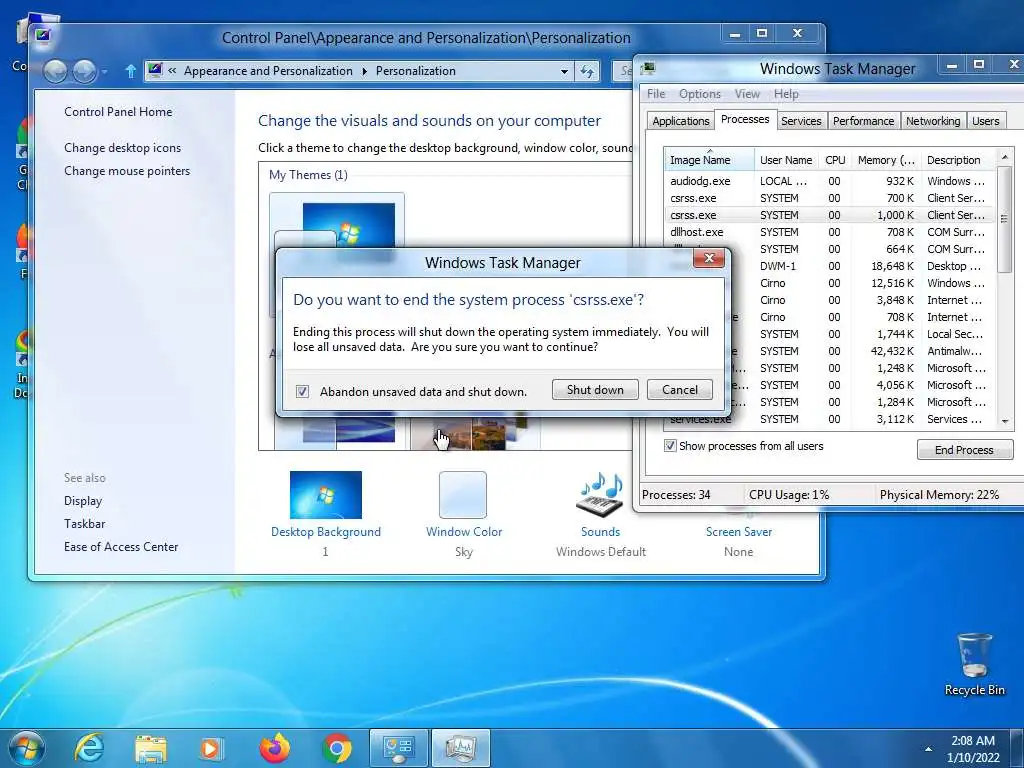Expand the breadcrumb arrow after Appearance and Personalization
Image resolution: width=1024 pixels, height=768 pixels.
pos(364,71)
